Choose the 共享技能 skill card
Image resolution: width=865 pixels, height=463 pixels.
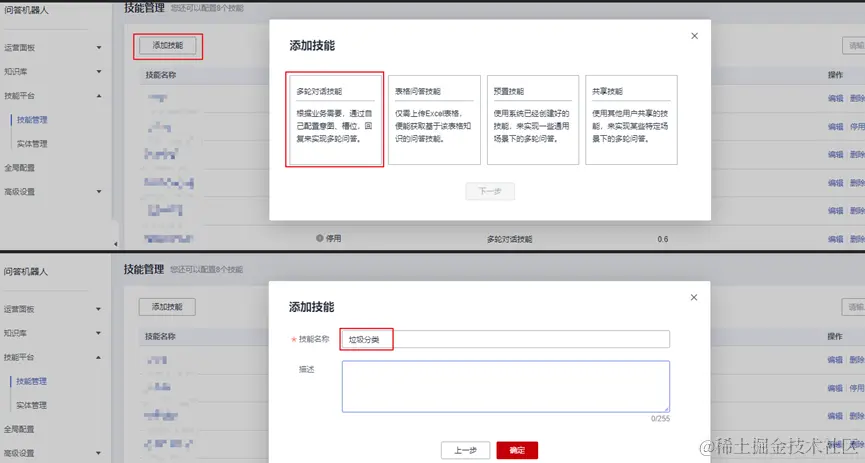[x=631, y=120]
